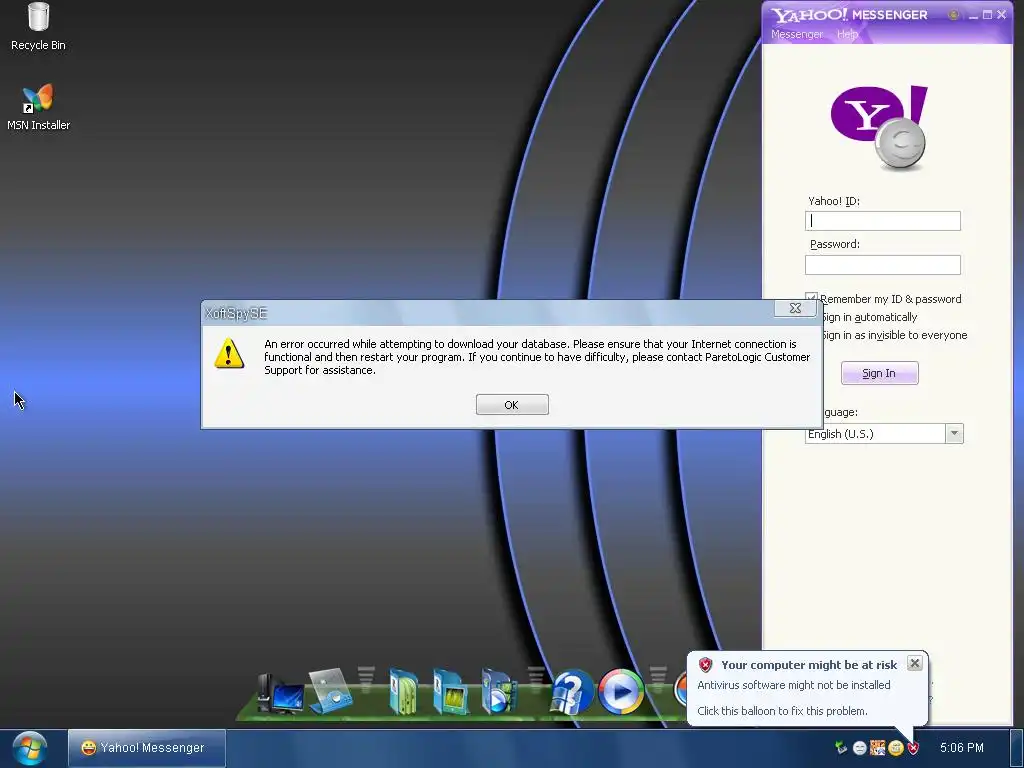Open the Videos folder in the dock
The width and height of the screenshot is (1024, 768).
[498, 692]
